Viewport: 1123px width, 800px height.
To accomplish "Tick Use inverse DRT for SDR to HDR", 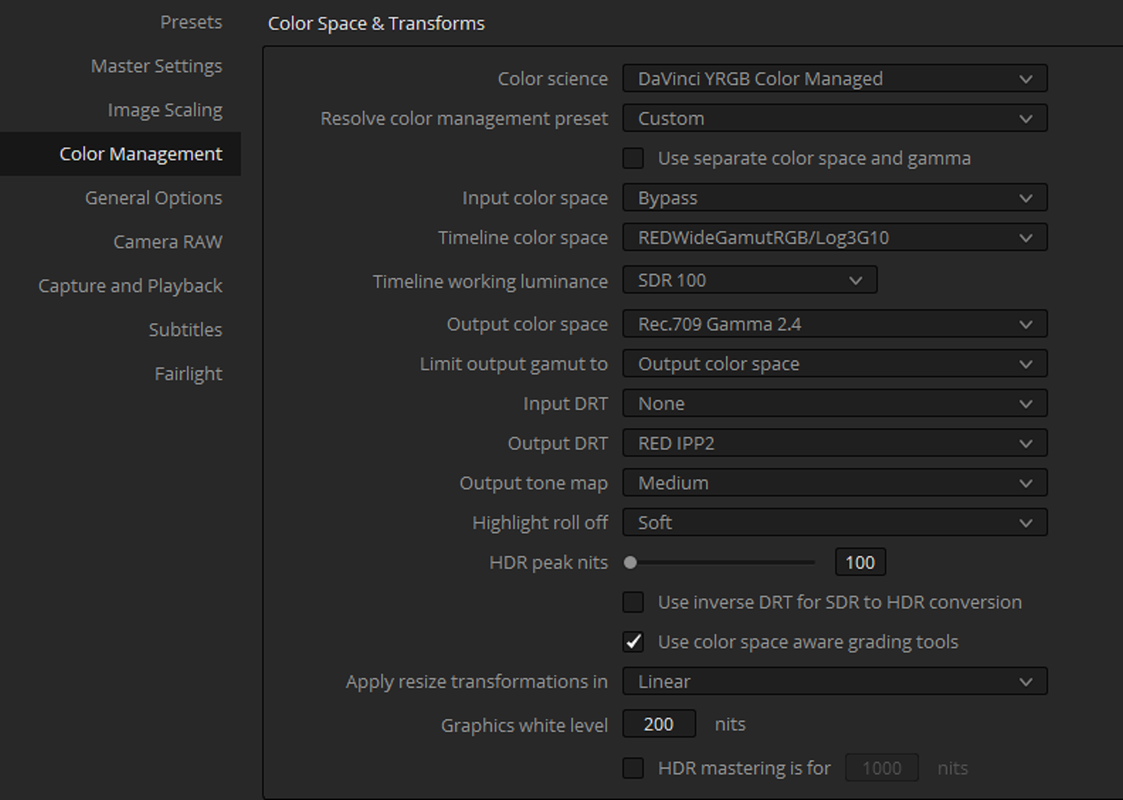I will coord(633,602).
